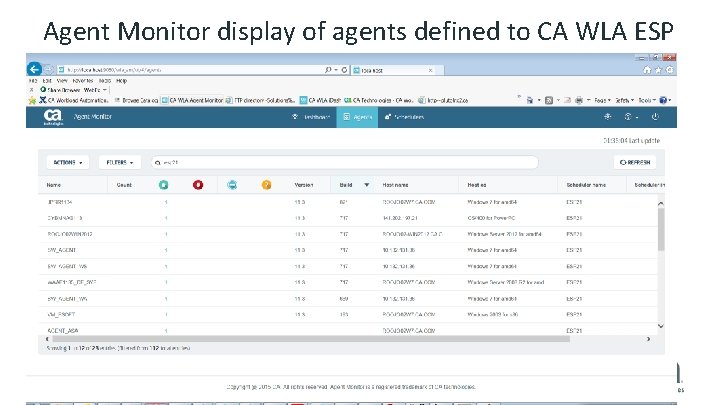Open the Page command bar dropdown
720x405 pixels.
click(x=602, y=100)
